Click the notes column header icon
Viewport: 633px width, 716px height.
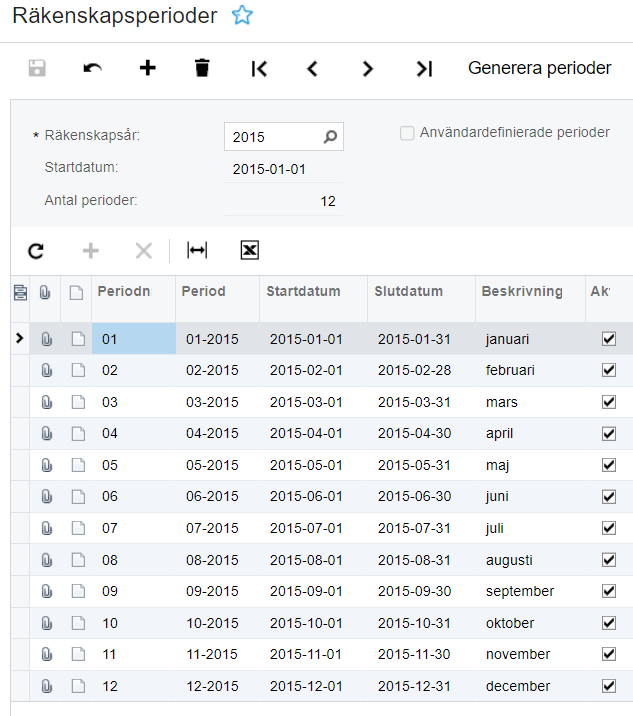tap(76, 293)
